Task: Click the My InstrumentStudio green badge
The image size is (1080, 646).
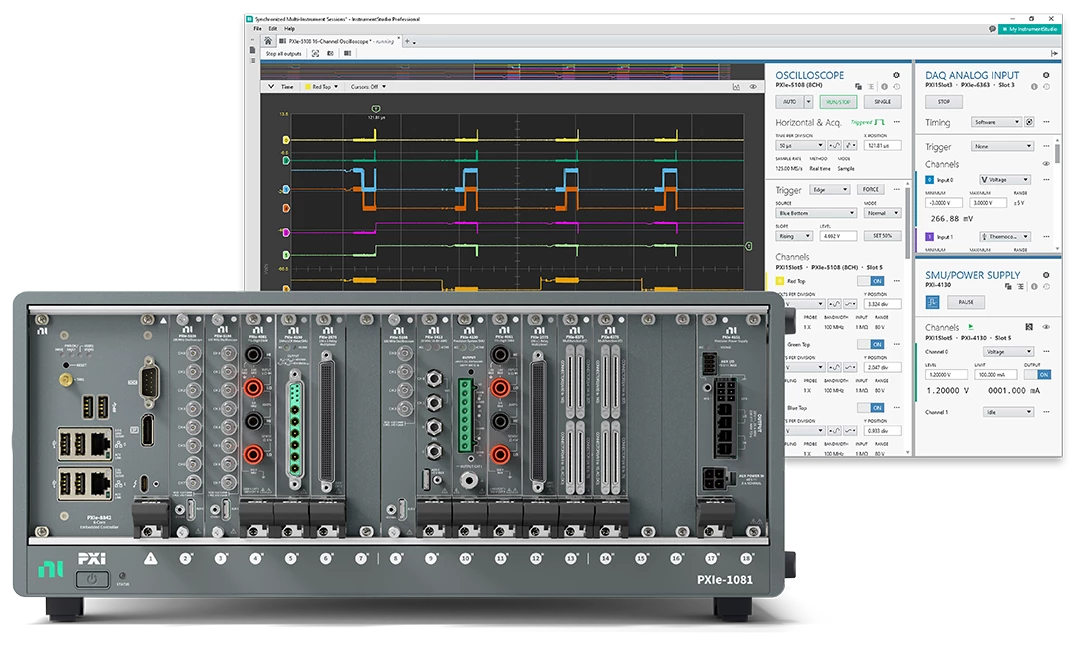Action: coord(1030,29)
